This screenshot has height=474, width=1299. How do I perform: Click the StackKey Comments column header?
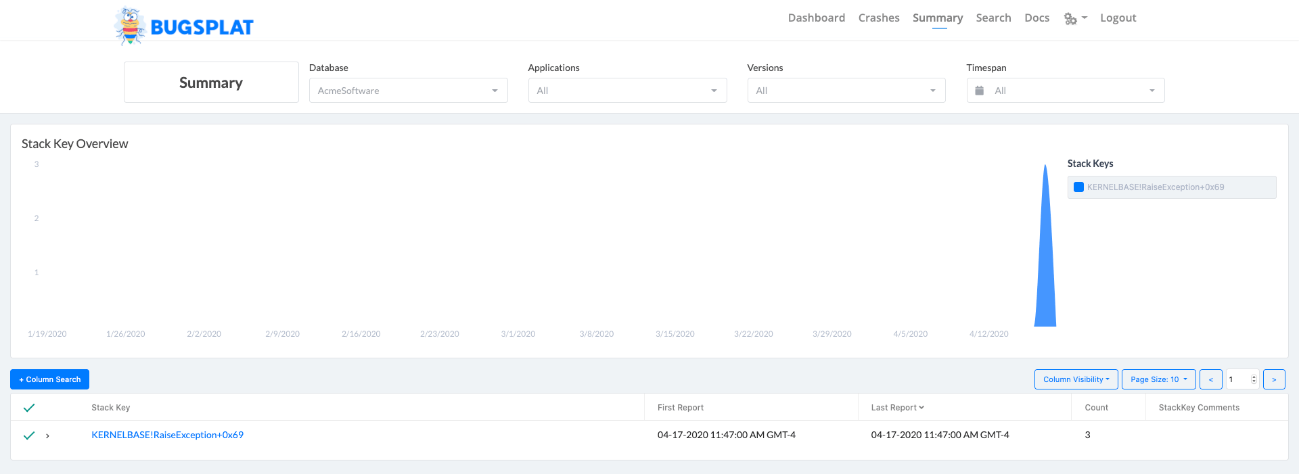[x=1198, y=407]
